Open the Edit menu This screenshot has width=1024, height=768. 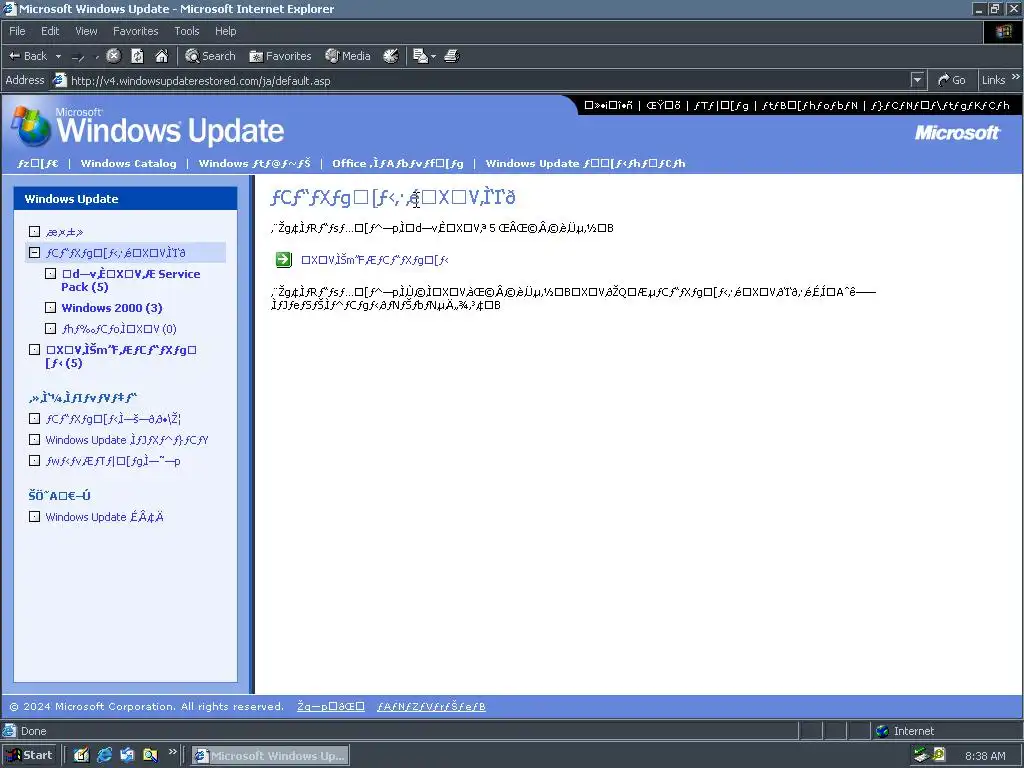(50, 31)
